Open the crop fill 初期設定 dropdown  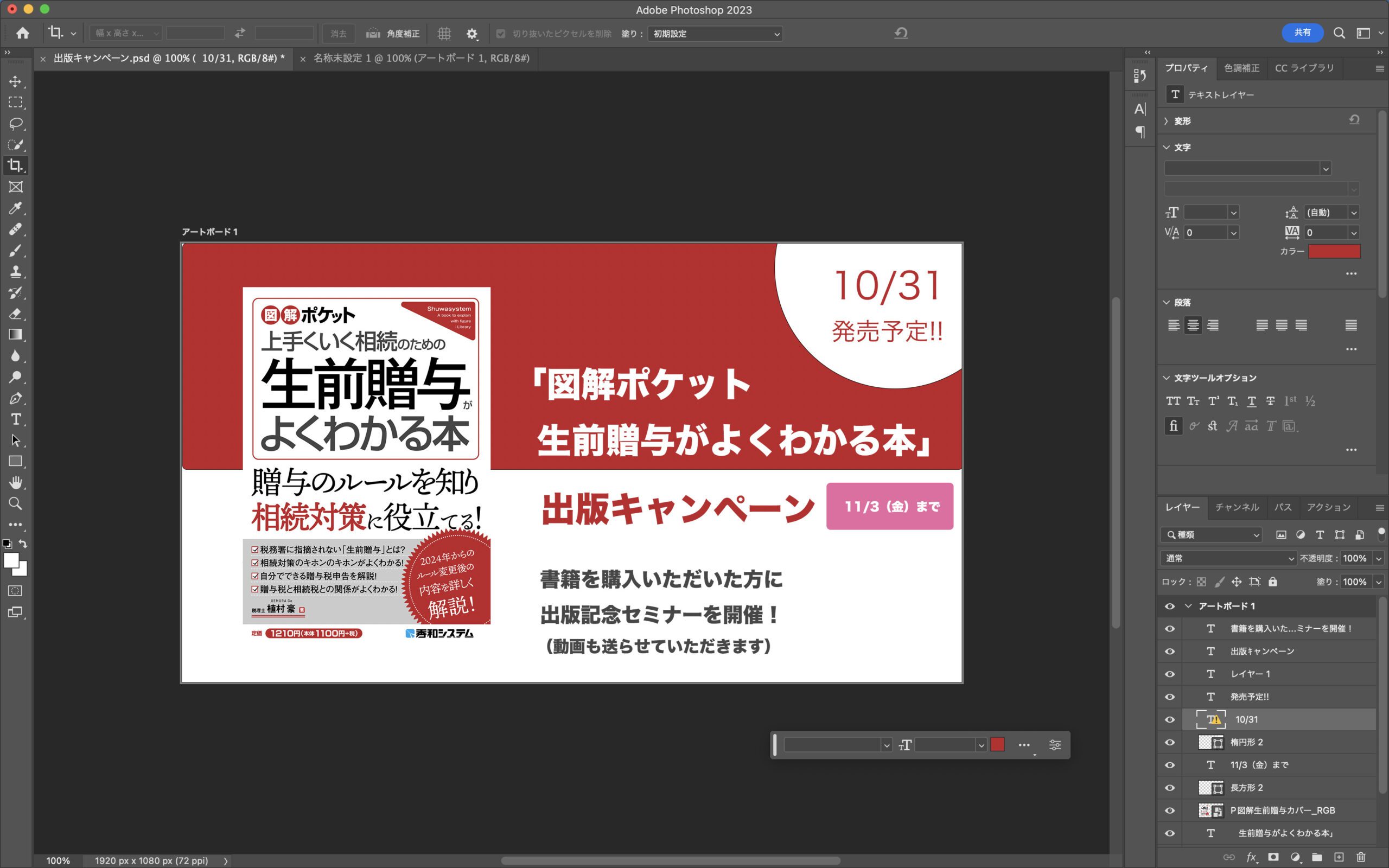(x=715, y=34)
